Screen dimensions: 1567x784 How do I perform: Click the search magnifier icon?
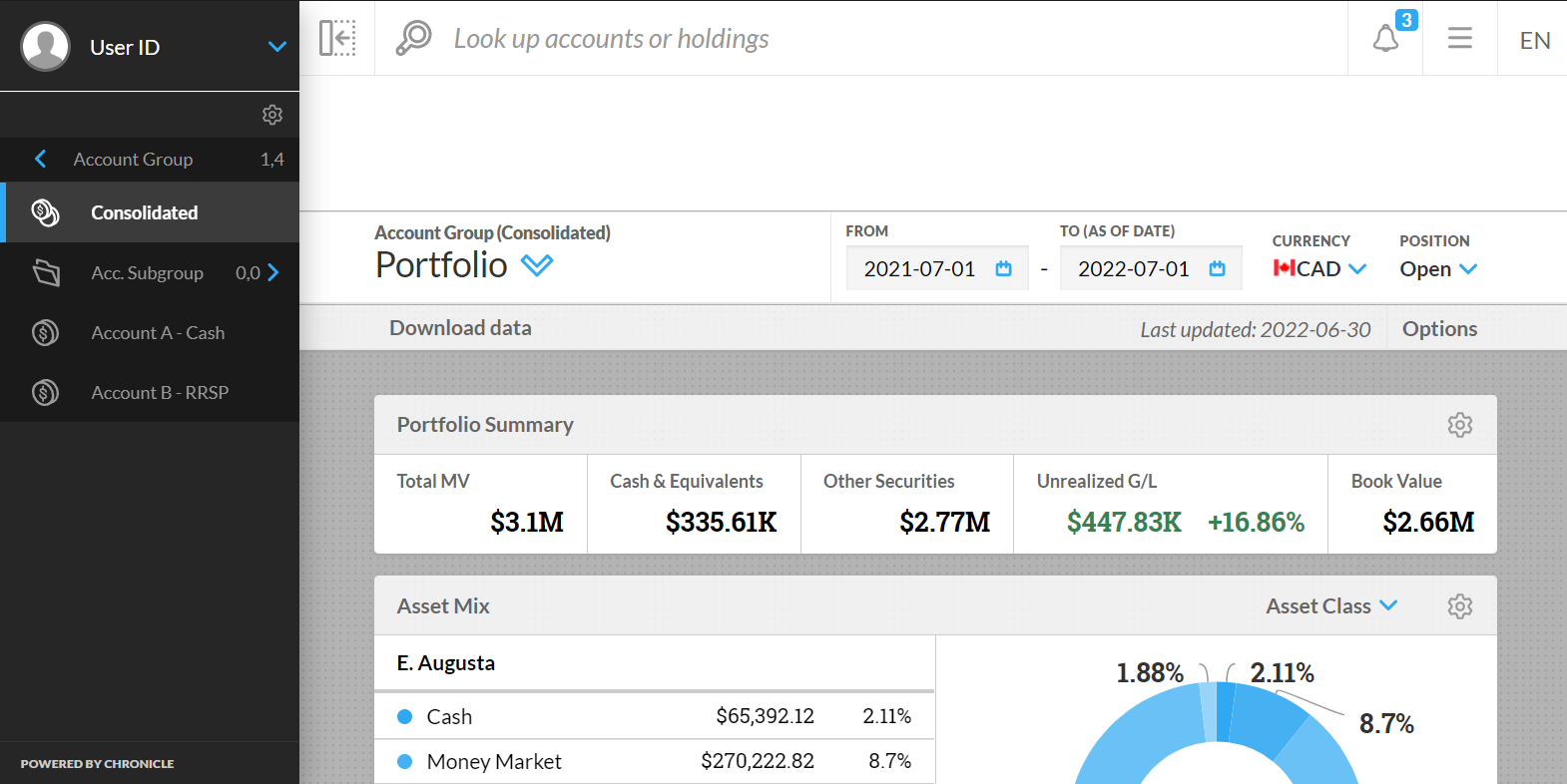point(413,38)
